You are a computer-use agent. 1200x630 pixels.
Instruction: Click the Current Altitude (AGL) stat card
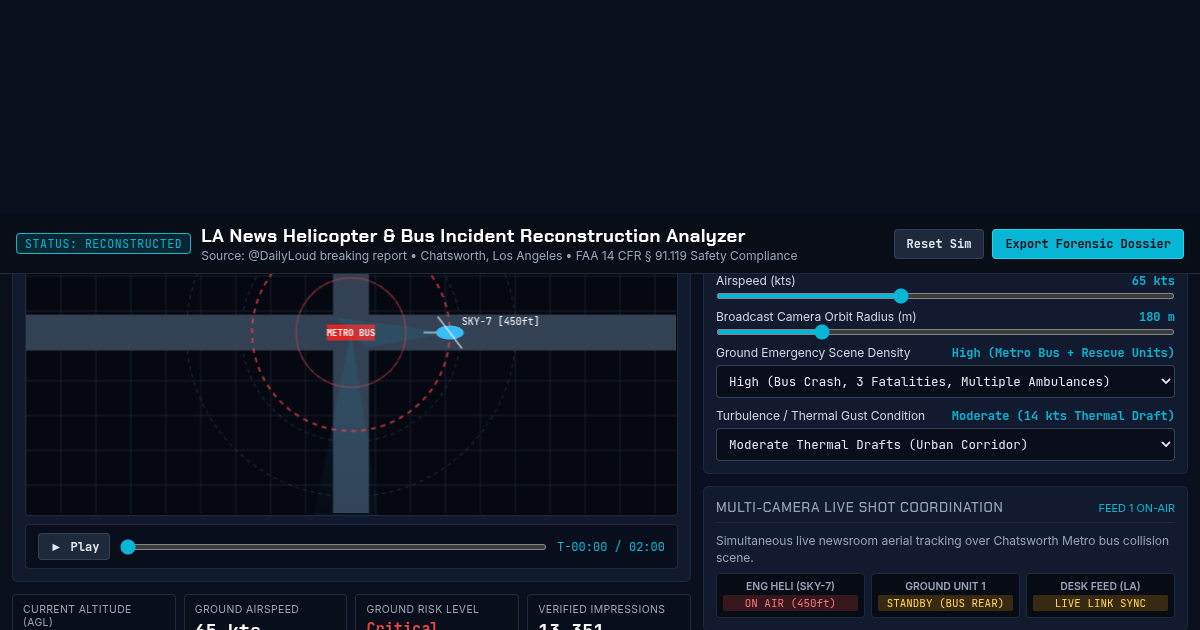coord(94,613)
